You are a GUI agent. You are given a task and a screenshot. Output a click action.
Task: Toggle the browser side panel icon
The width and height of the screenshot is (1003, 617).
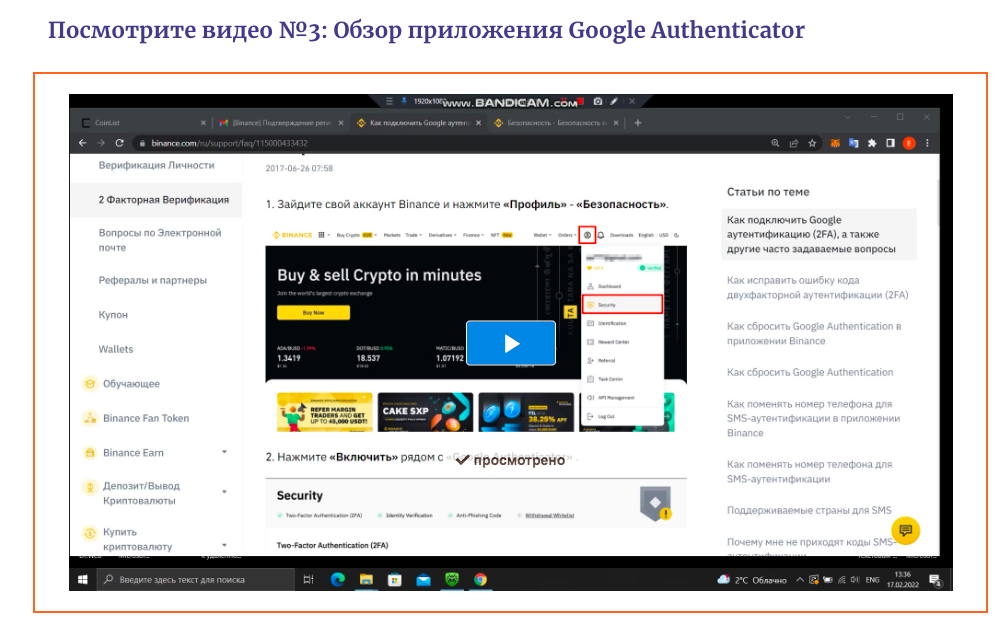890,143
